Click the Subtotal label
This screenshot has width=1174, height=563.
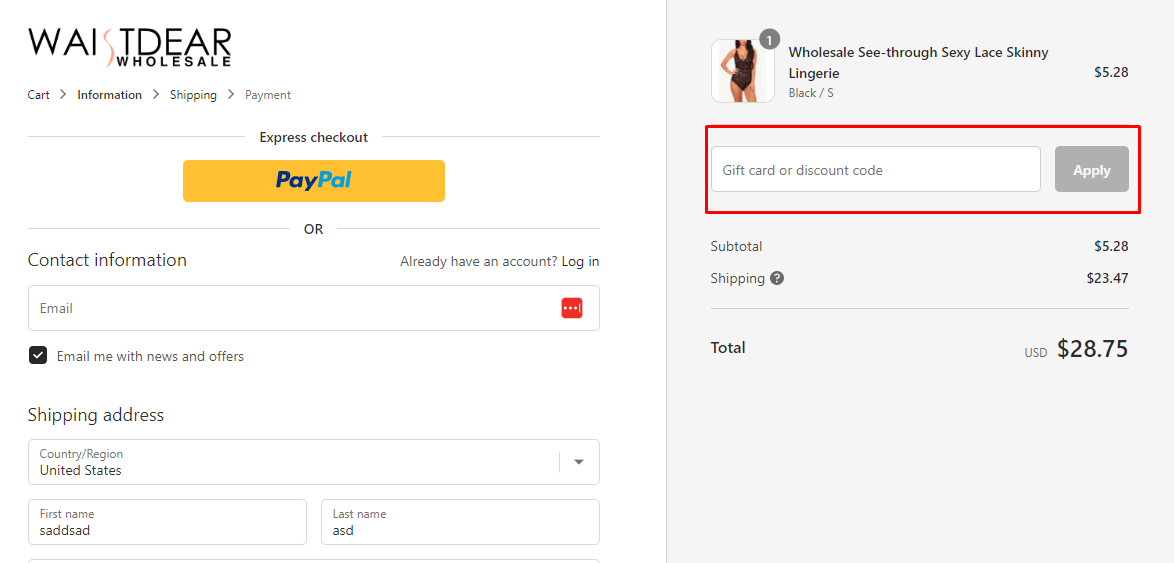coord(736,246)
